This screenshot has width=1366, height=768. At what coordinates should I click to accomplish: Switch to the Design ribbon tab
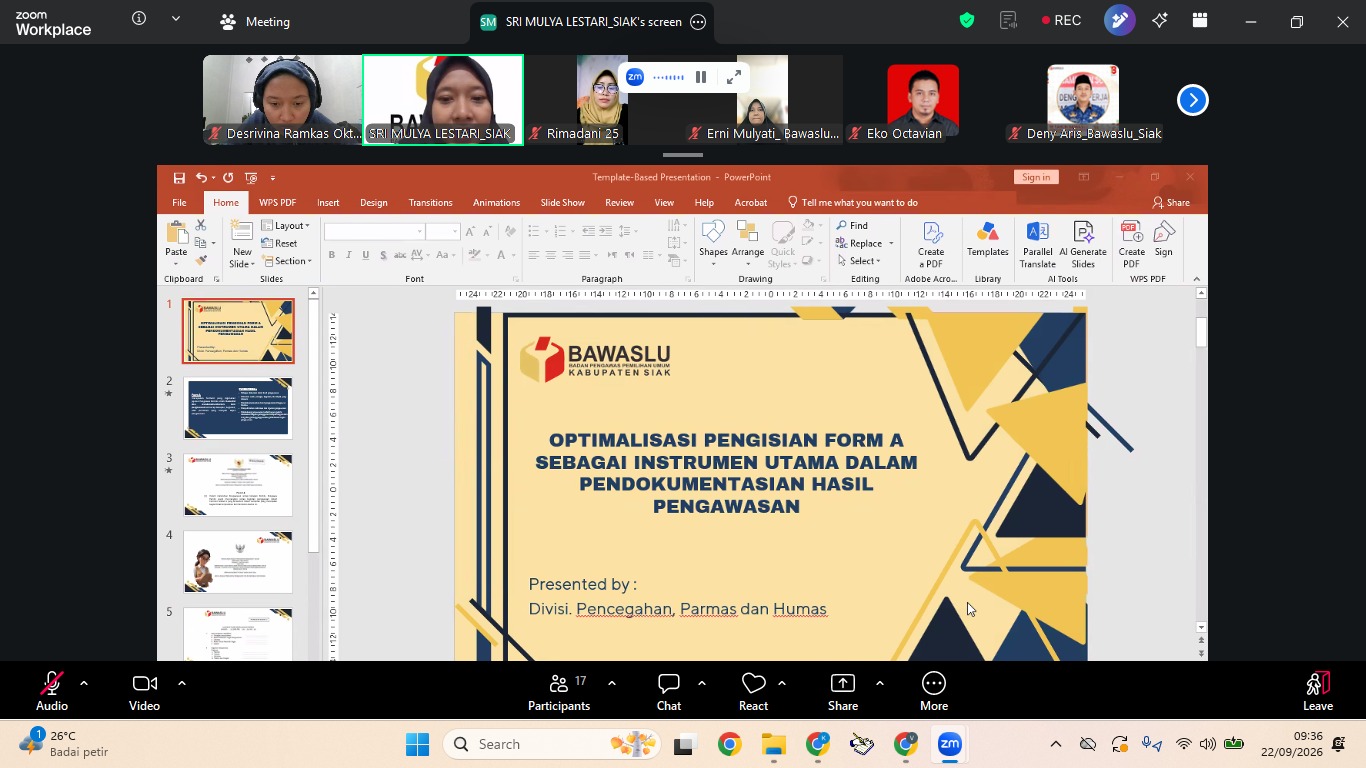click(x=374, y=203)
